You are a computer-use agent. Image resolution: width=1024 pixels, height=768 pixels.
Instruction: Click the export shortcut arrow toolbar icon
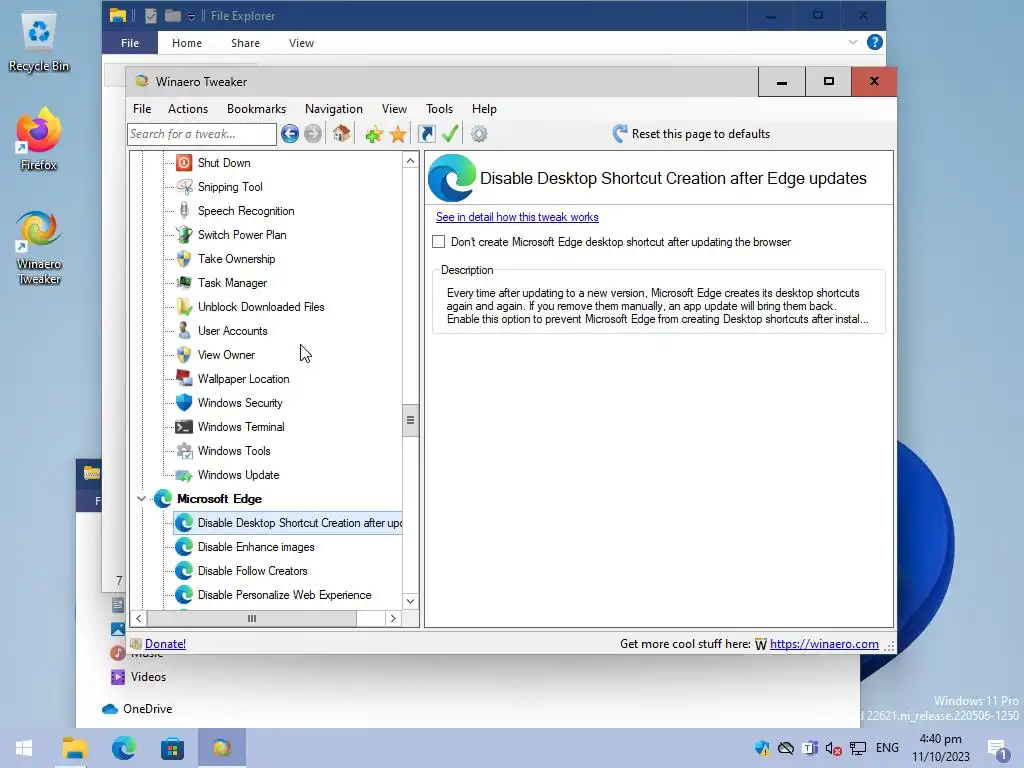426,134
